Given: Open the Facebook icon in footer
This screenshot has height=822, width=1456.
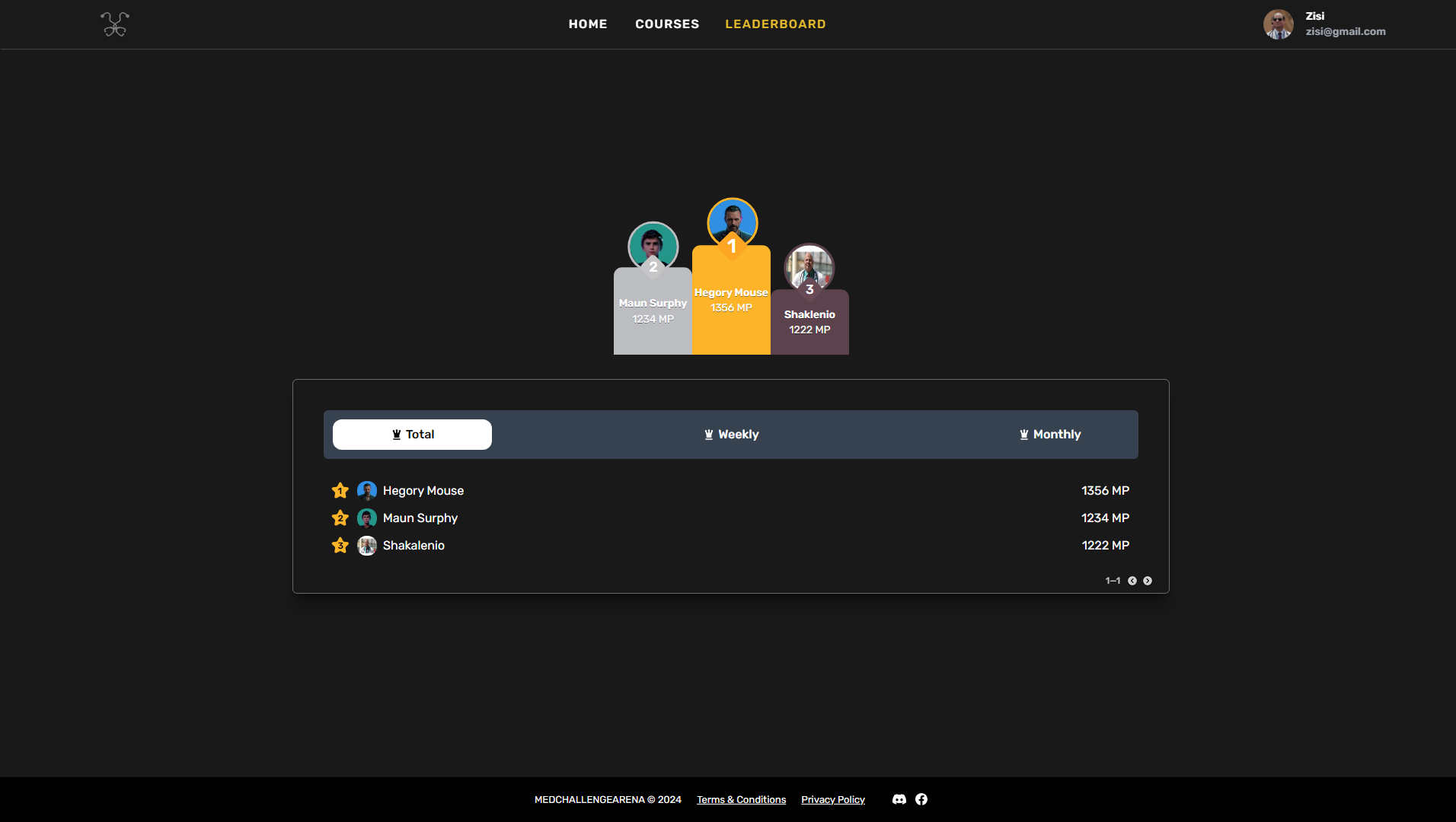Looking at the screenshot, I should 921,799.
